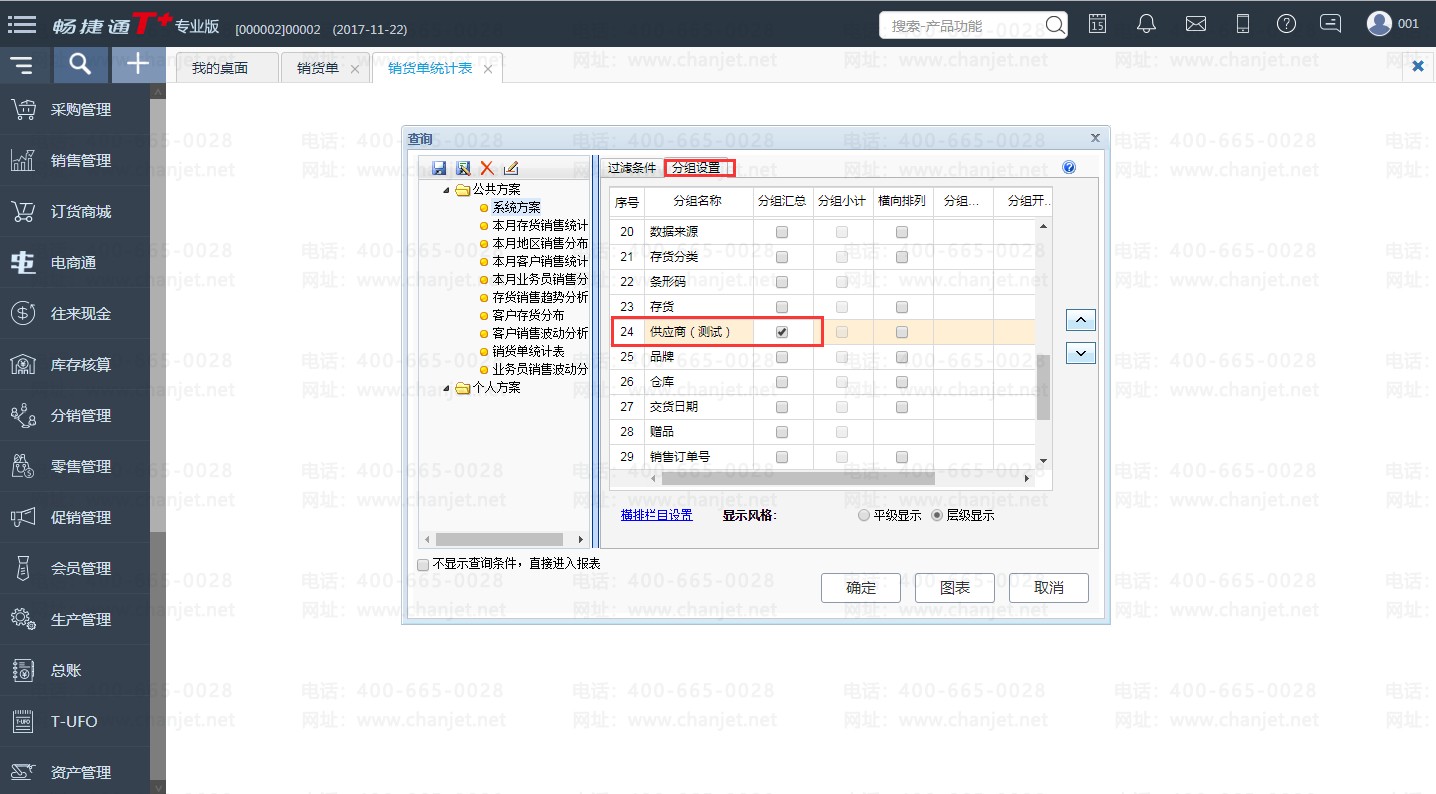This screenshot has width=1436, height=794.
Task: Check 分组汇总 for 条形码
Action: (x=782, y=282)
